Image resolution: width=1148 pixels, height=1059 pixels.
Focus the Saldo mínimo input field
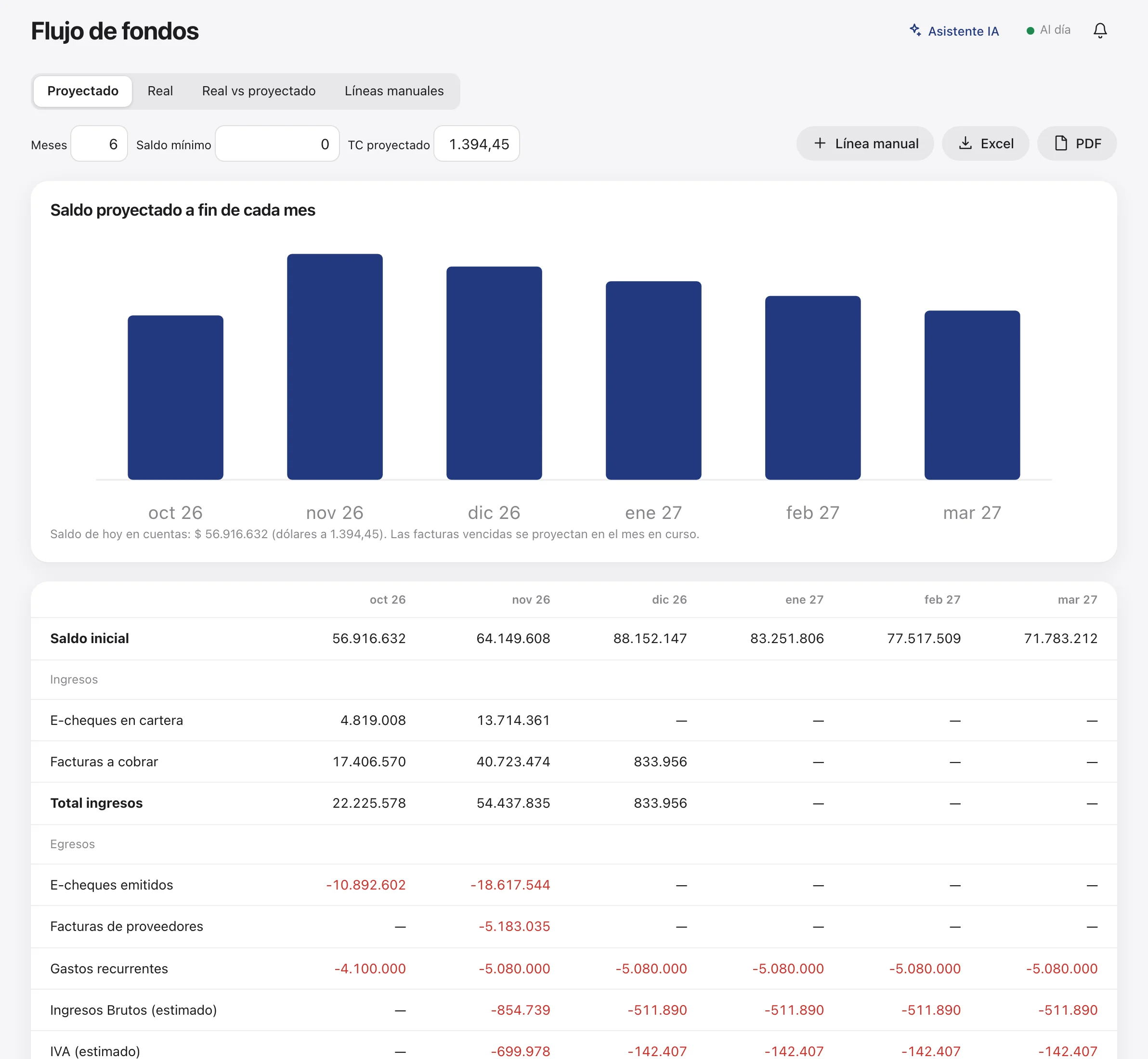tap(277, 144)
